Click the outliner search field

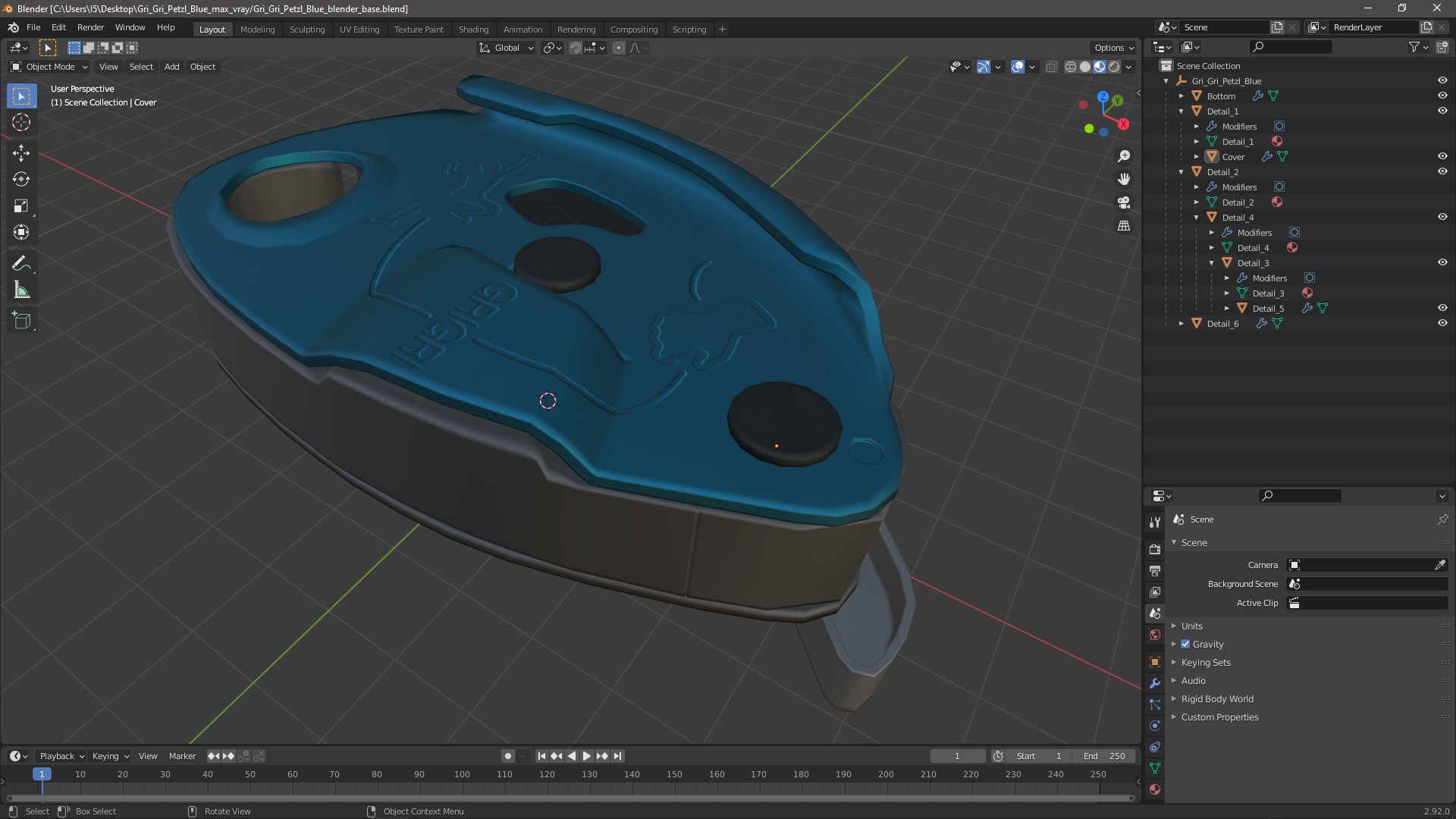point(1291,47)
